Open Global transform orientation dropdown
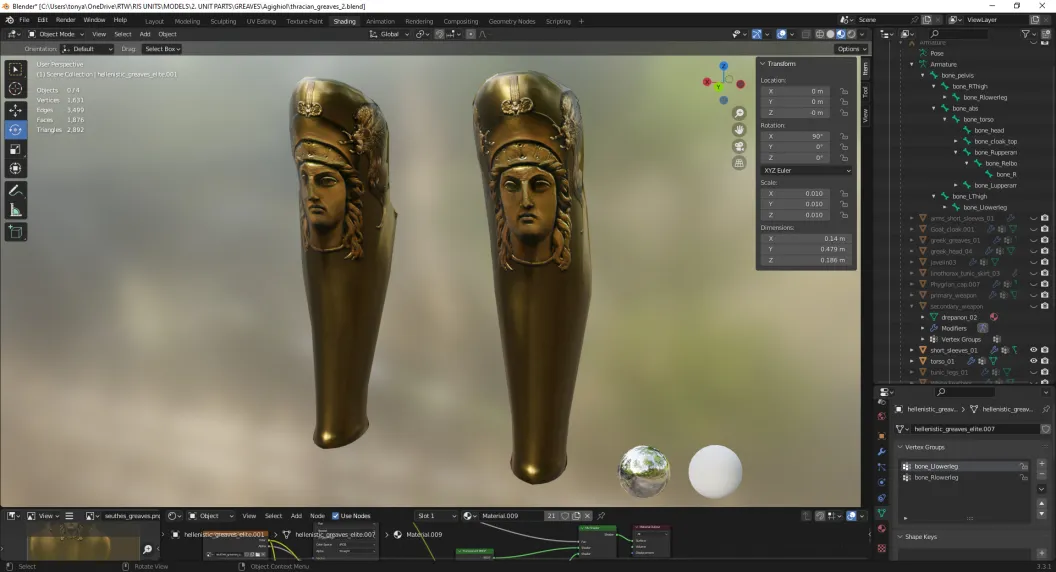The image size is (1056, 572). pyautogui.click(x=389, y=34)
